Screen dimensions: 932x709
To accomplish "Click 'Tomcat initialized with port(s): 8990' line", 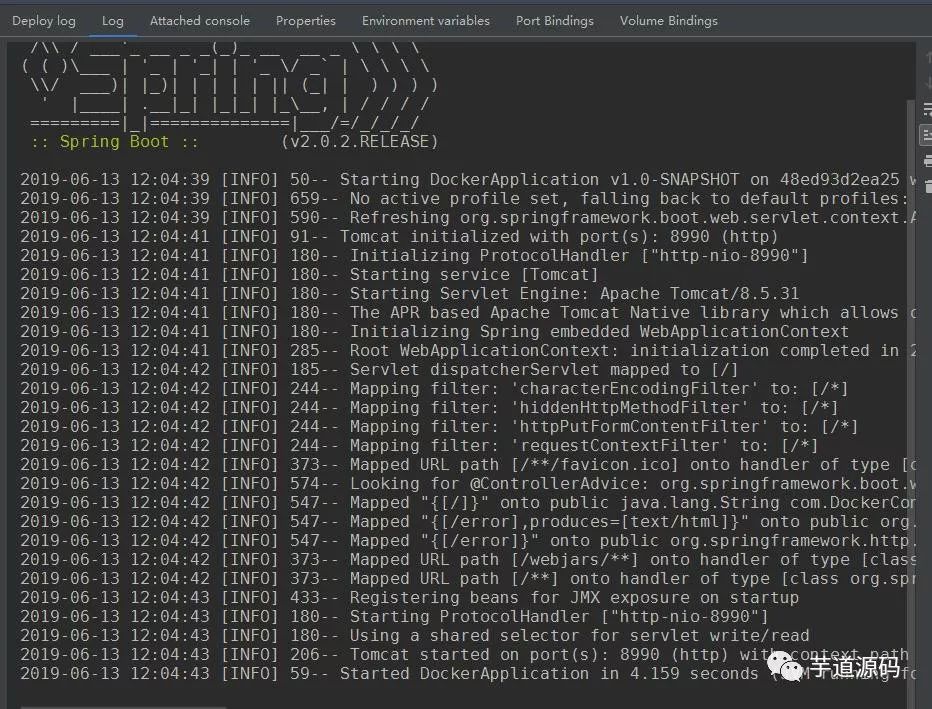I will (x=399, y=237).
